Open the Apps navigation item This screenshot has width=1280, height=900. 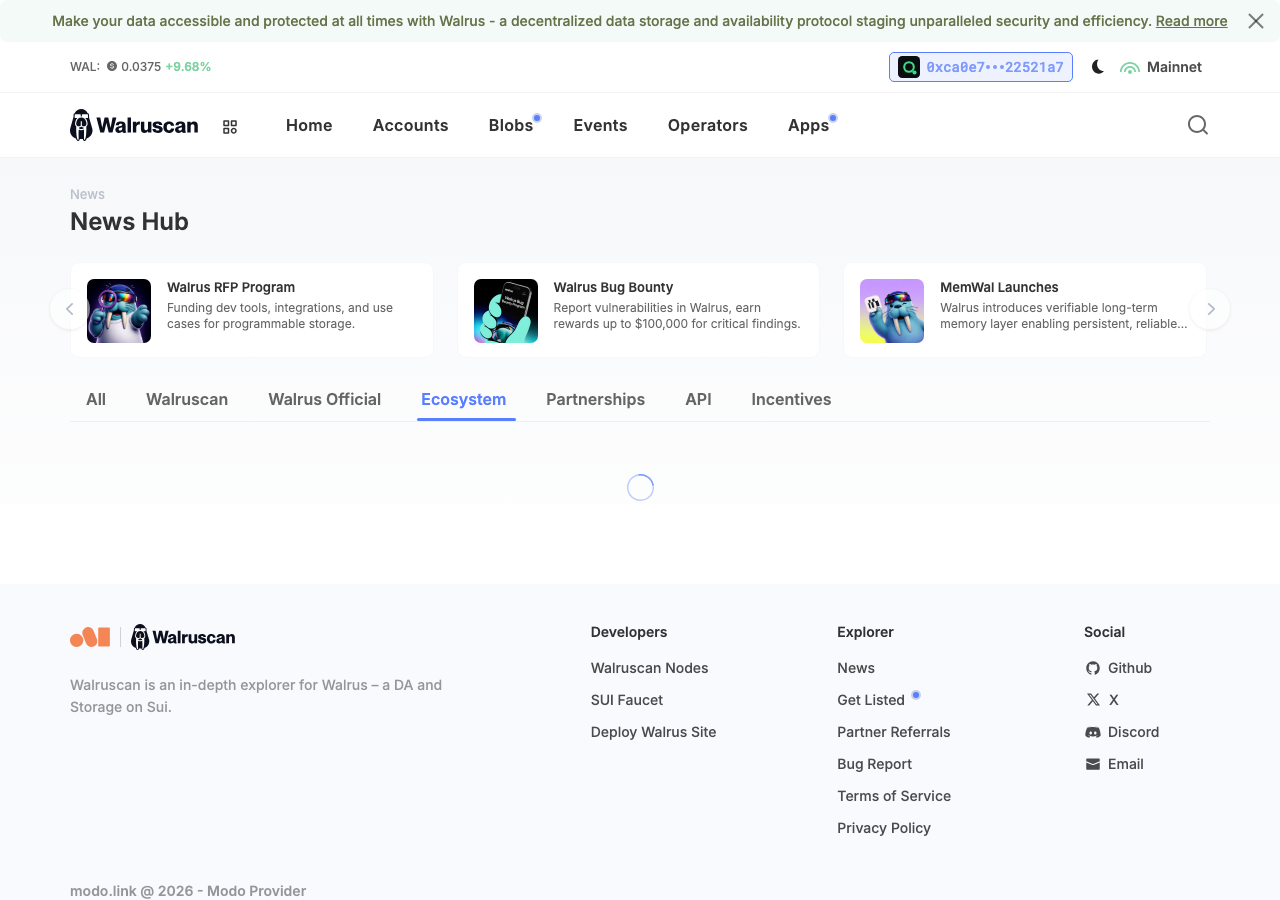click(x=808, y=125)
